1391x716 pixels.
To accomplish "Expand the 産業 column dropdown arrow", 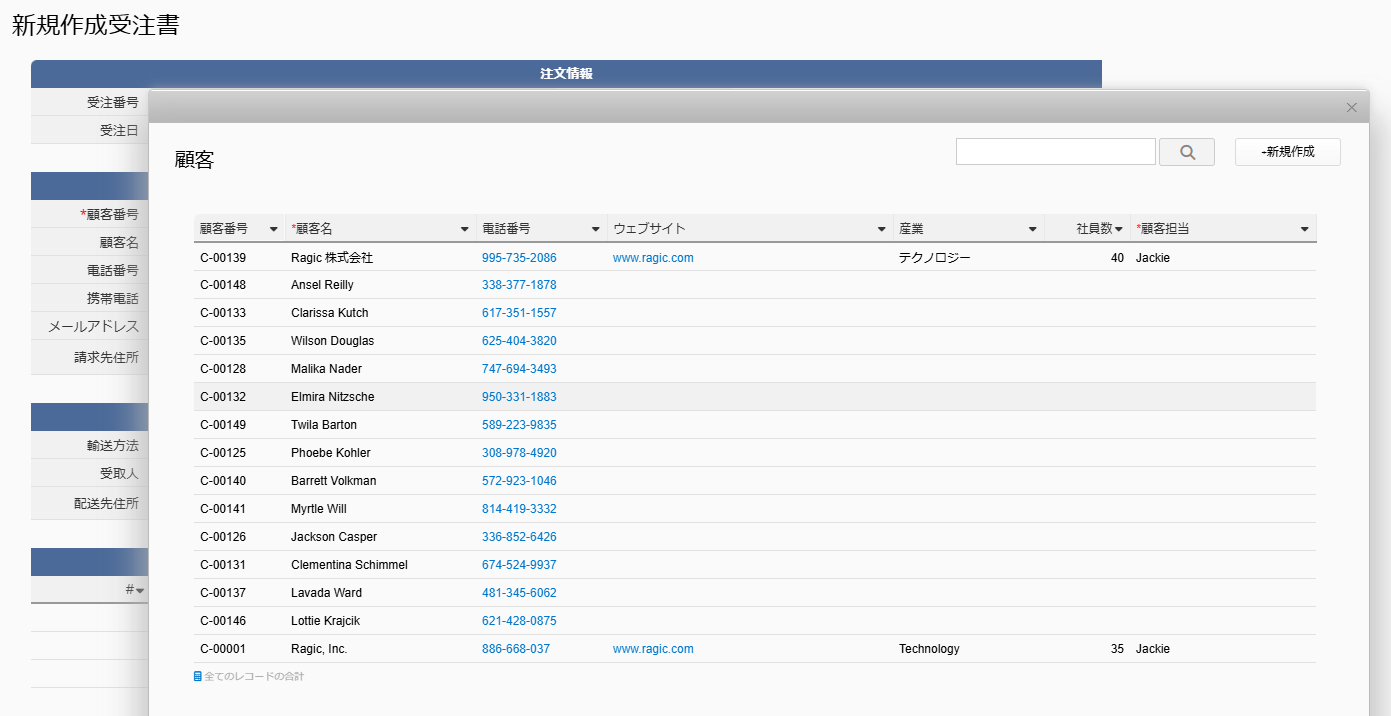I will [1032, 229].
